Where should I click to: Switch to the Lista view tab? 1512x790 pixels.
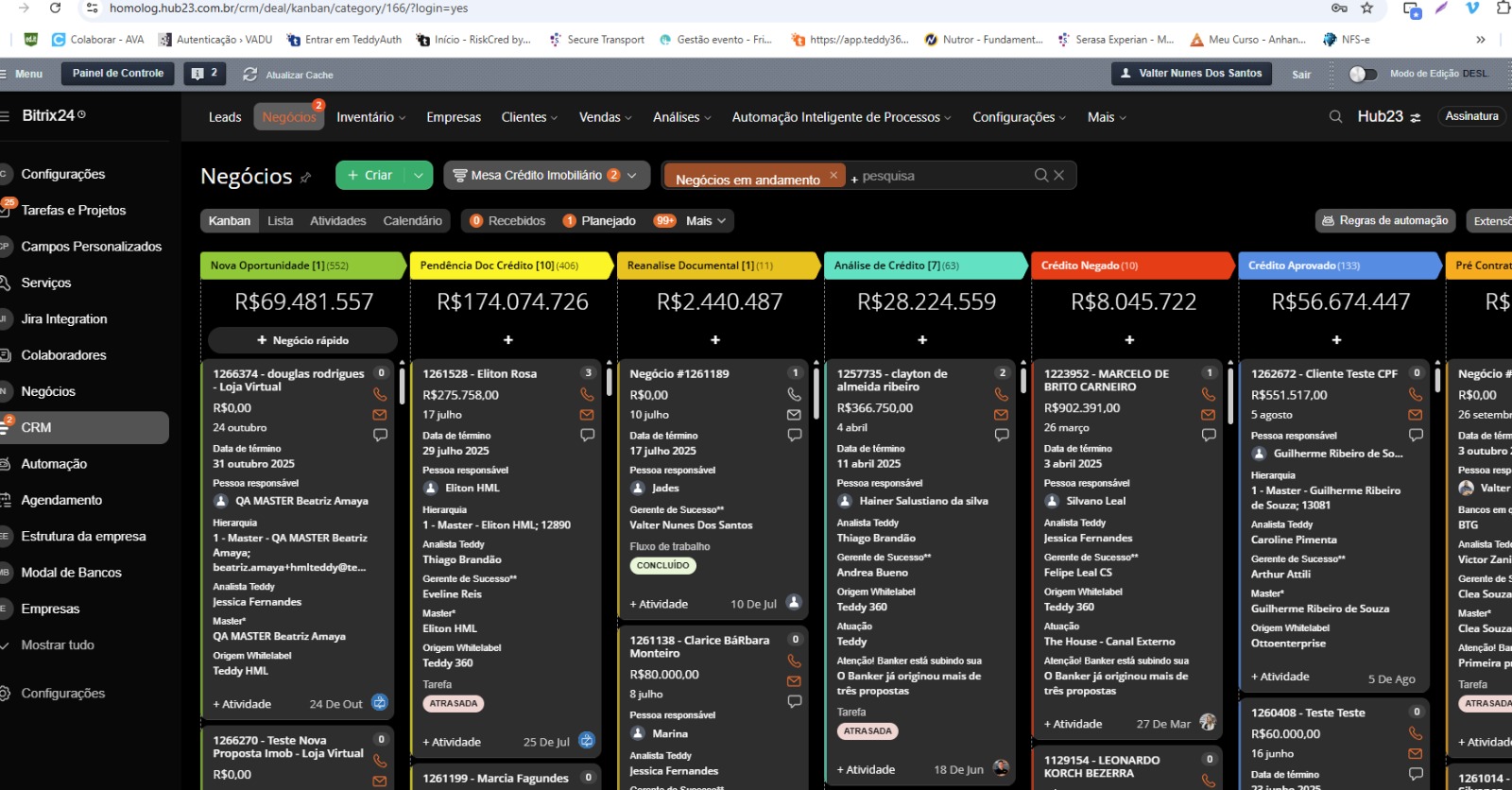click(280, 221)
